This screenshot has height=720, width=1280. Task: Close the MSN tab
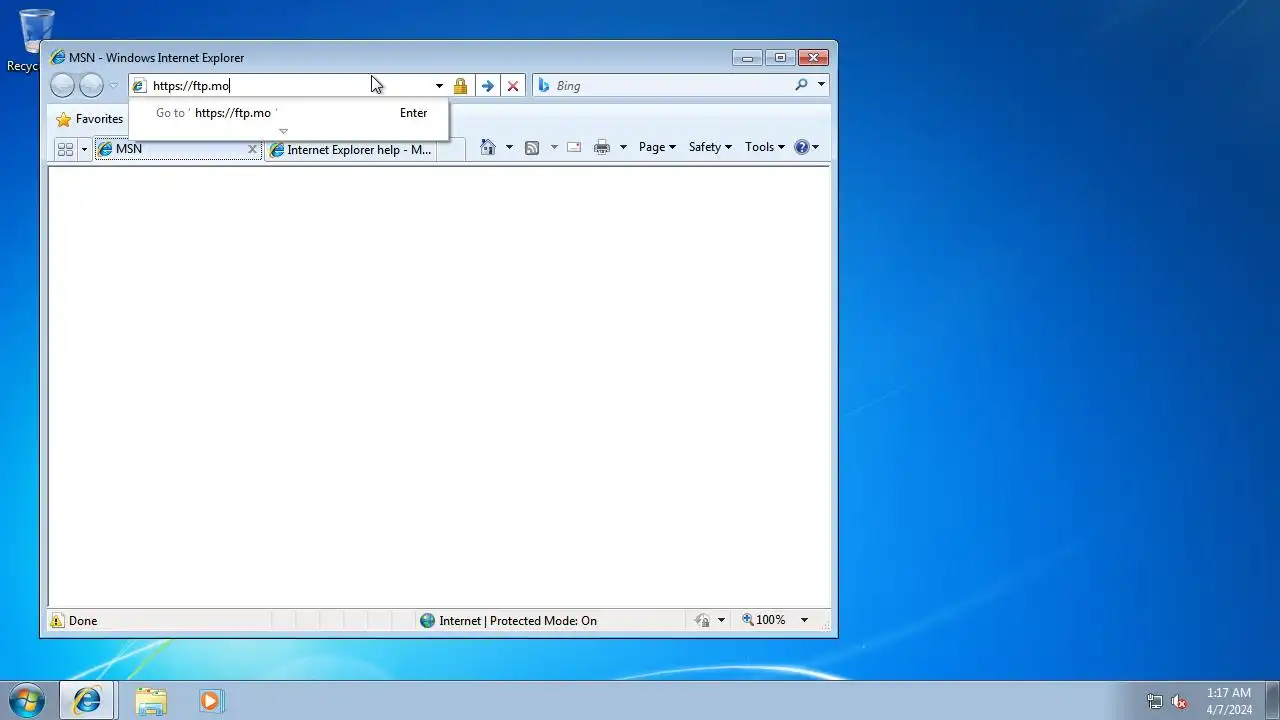(253, 149)
